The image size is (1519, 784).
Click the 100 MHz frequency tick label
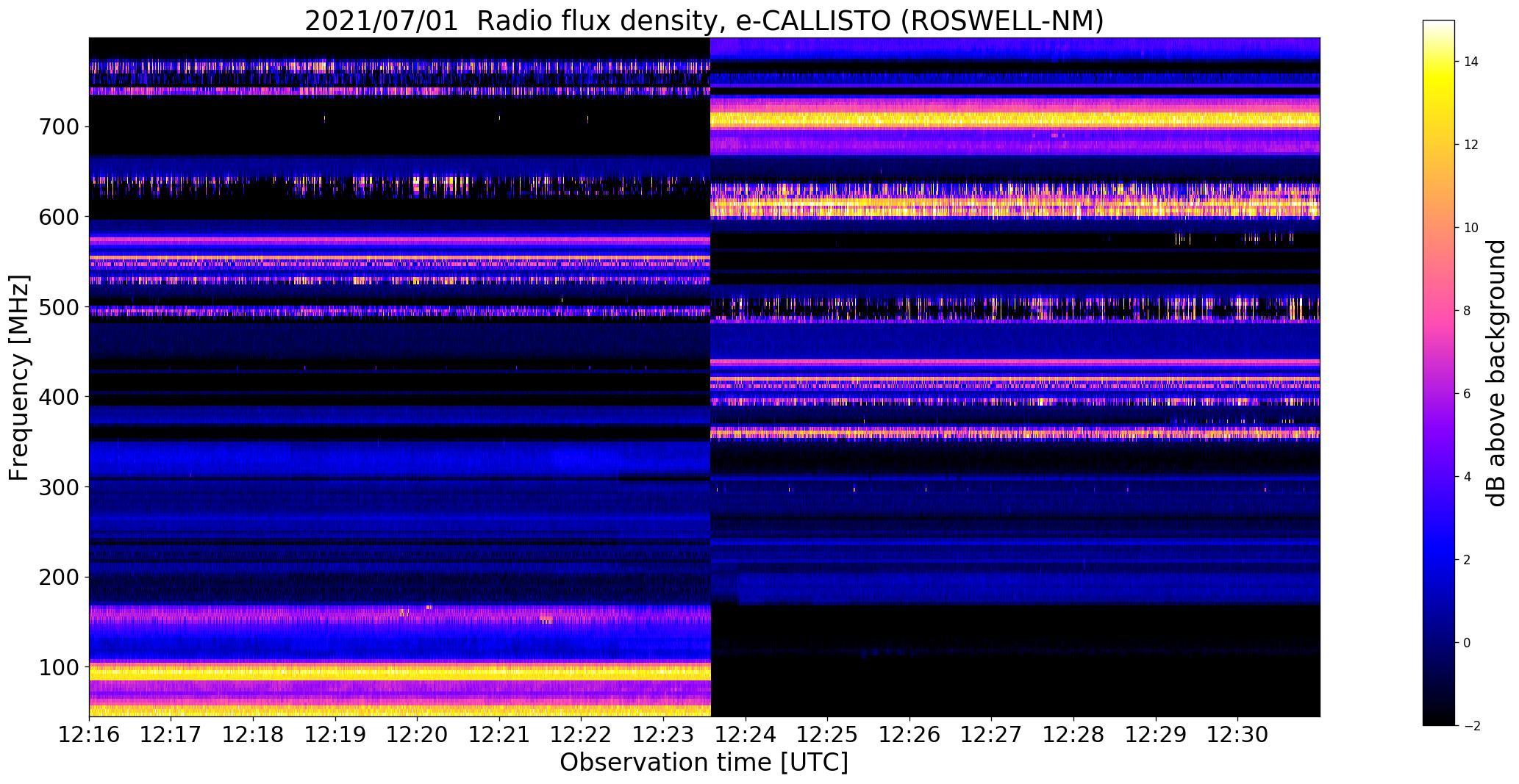tap(57, 667)
